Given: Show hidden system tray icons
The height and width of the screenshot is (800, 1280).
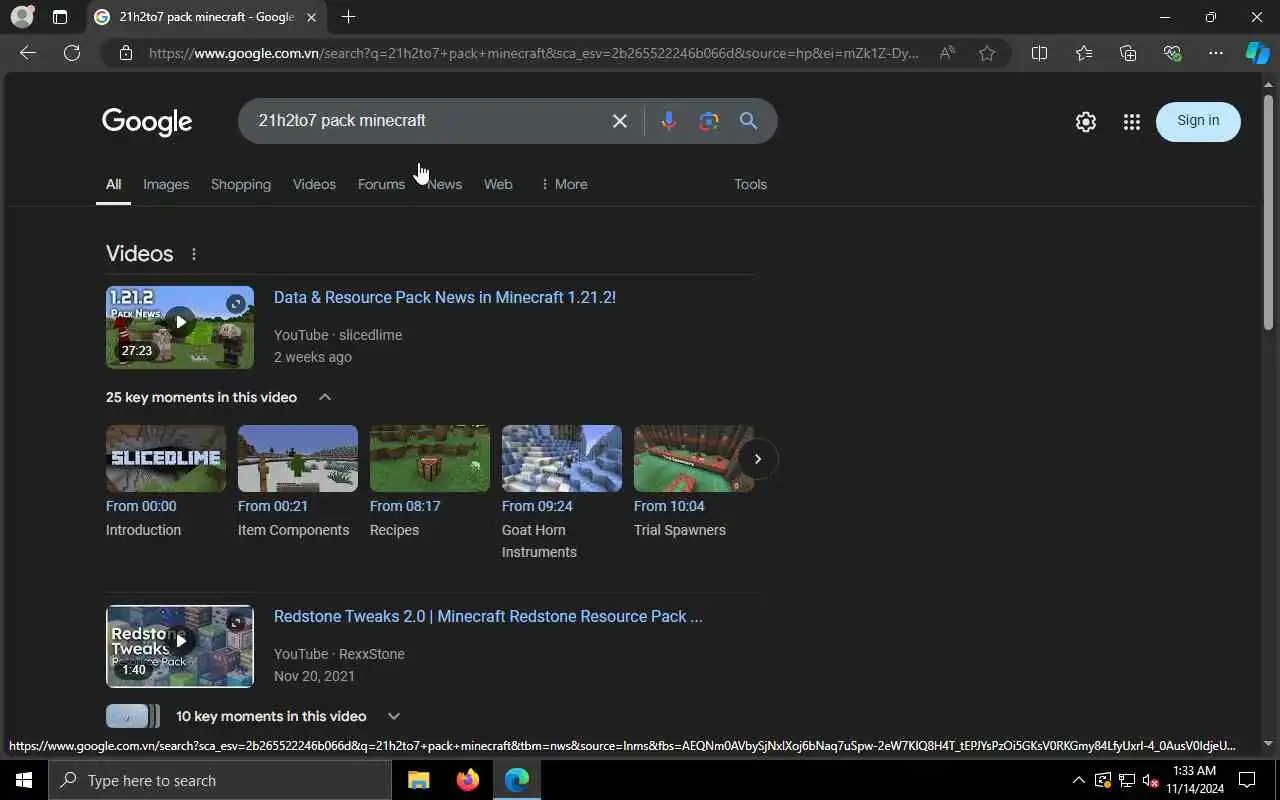Looking at the screenshot, I should pos(1078,780).
